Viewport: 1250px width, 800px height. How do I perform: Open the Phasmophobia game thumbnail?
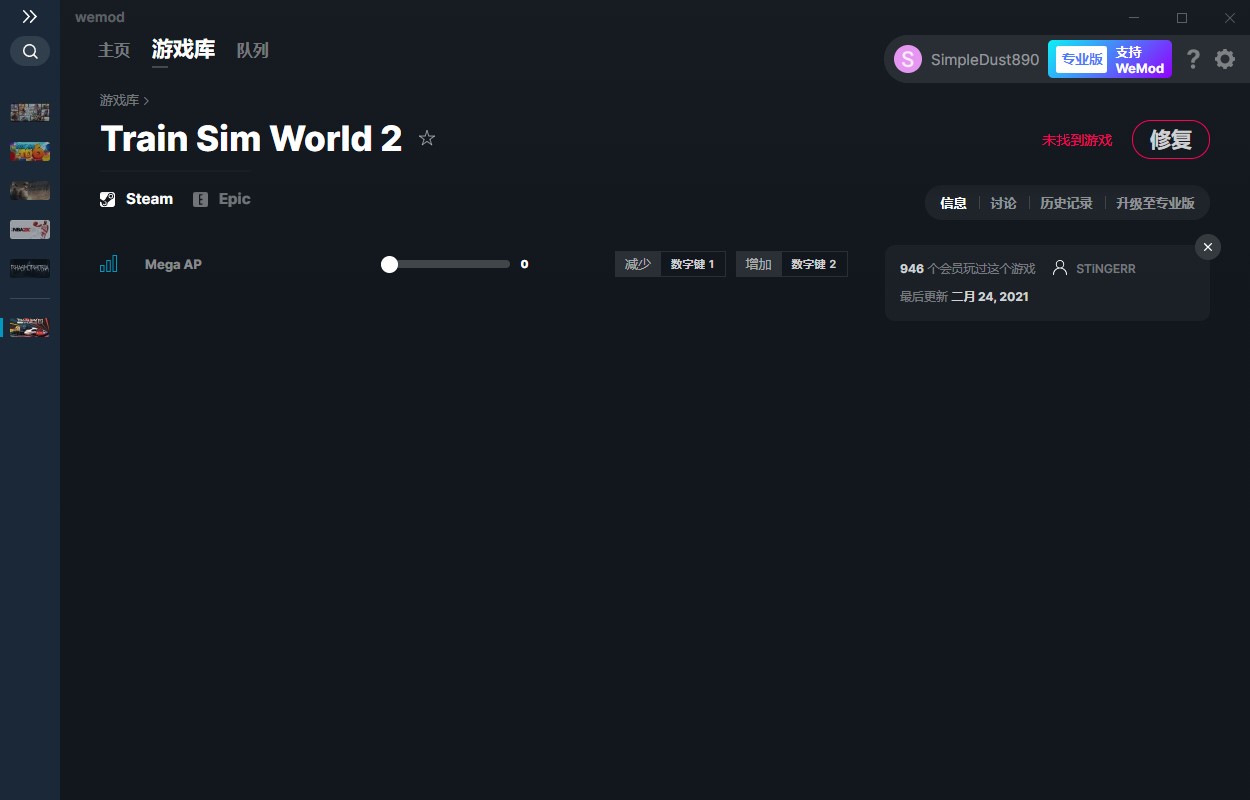point(30,268)
